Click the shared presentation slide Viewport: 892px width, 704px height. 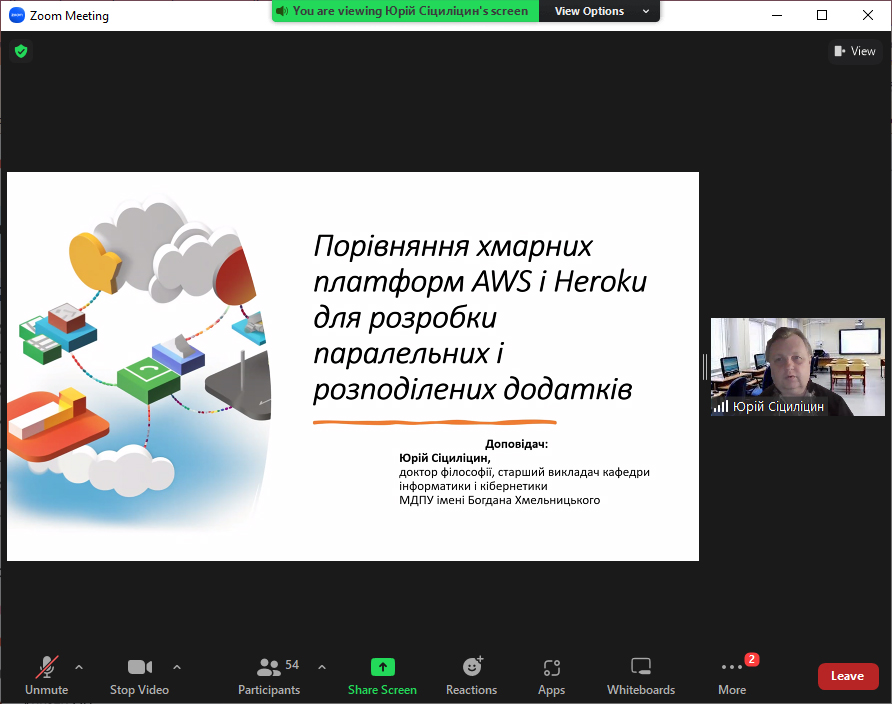(x=353, y=366)
